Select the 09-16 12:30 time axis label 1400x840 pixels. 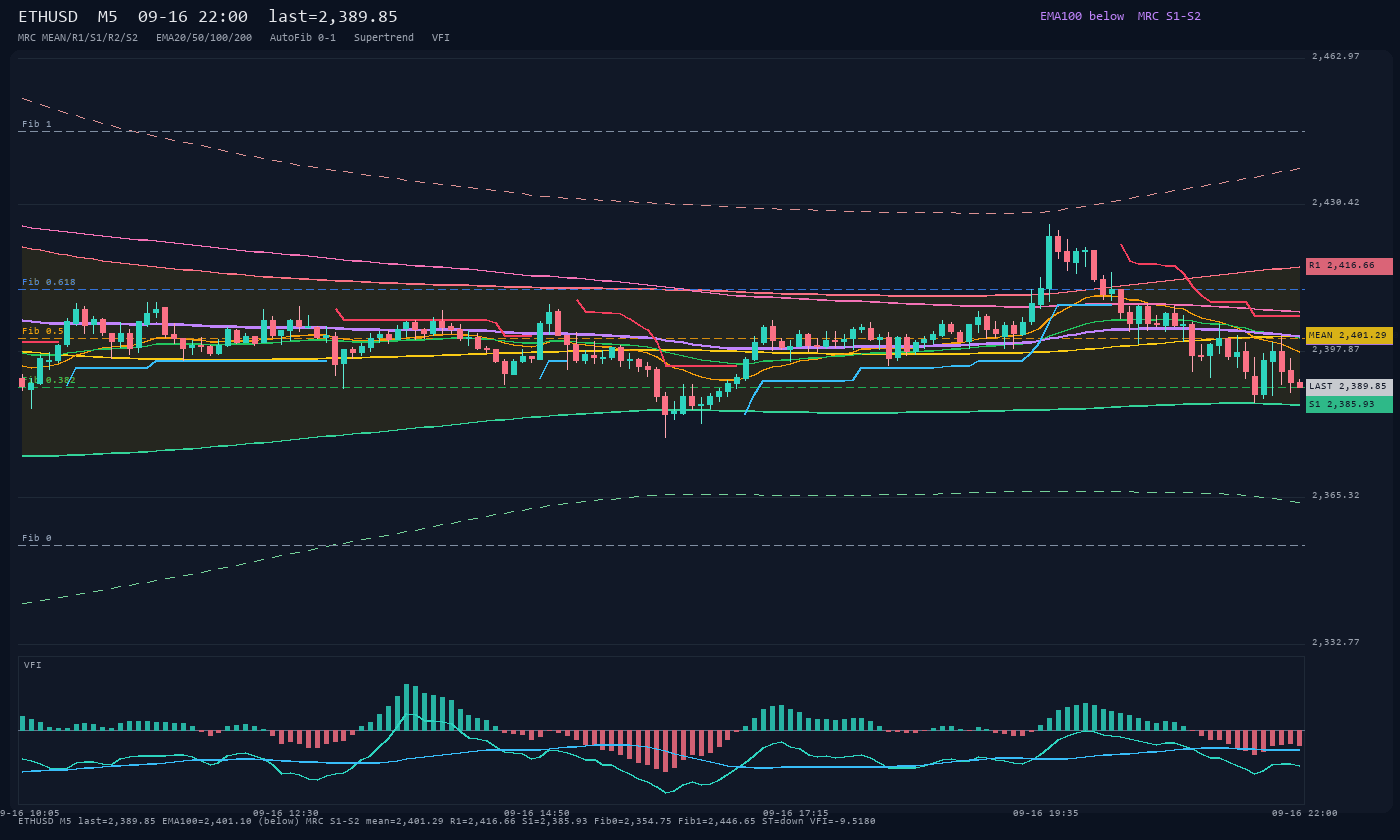(x=286, y=813)
